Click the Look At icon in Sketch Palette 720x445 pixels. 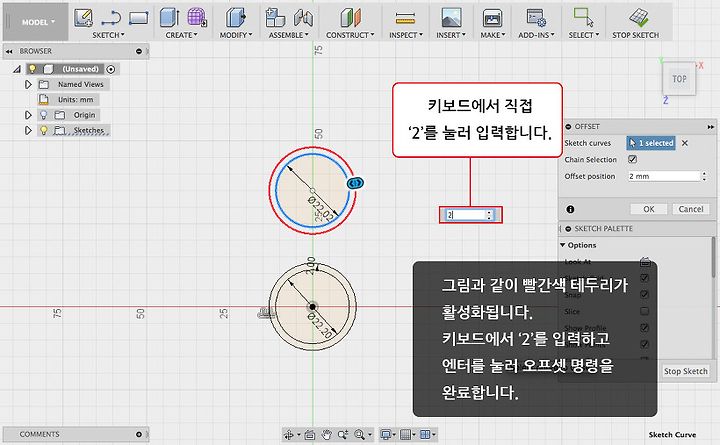645,262
